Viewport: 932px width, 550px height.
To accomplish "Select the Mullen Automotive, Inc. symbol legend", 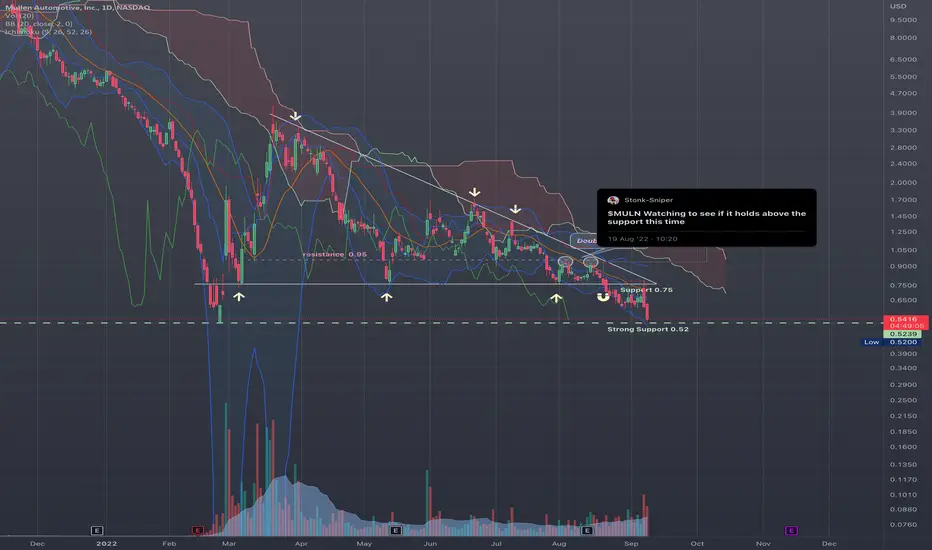I will (78, 7).
